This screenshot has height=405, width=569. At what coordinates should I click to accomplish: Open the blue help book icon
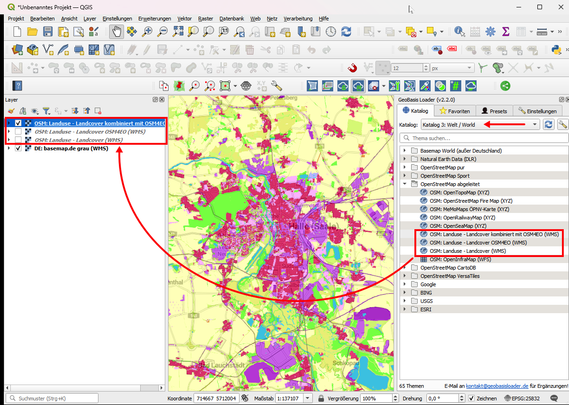tap(17, 86)
